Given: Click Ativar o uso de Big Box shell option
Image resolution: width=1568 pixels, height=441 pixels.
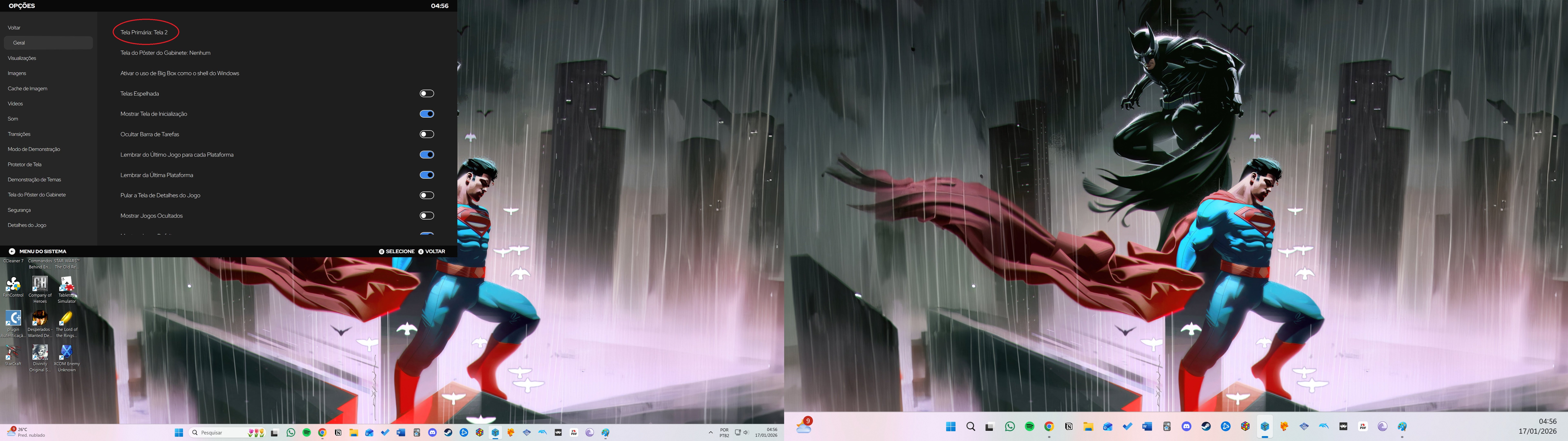Looking at the screenshot, I should tap(180, 73).
